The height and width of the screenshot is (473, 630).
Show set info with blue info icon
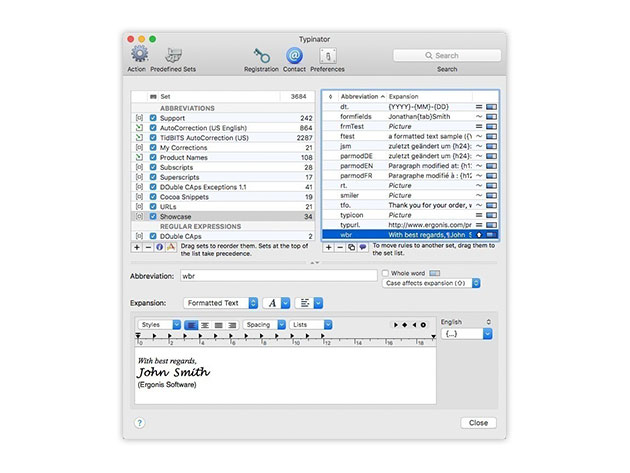coord(160,247)
